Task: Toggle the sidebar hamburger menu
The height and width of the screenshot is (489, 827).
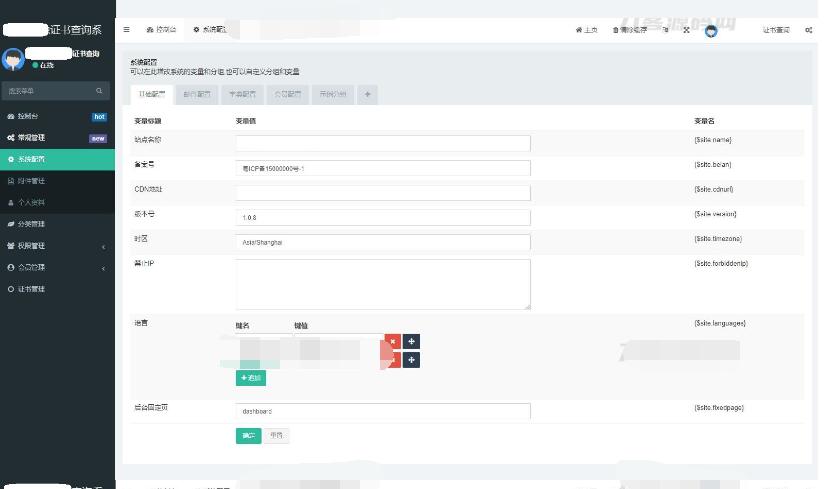Action: tap(127, 30)
